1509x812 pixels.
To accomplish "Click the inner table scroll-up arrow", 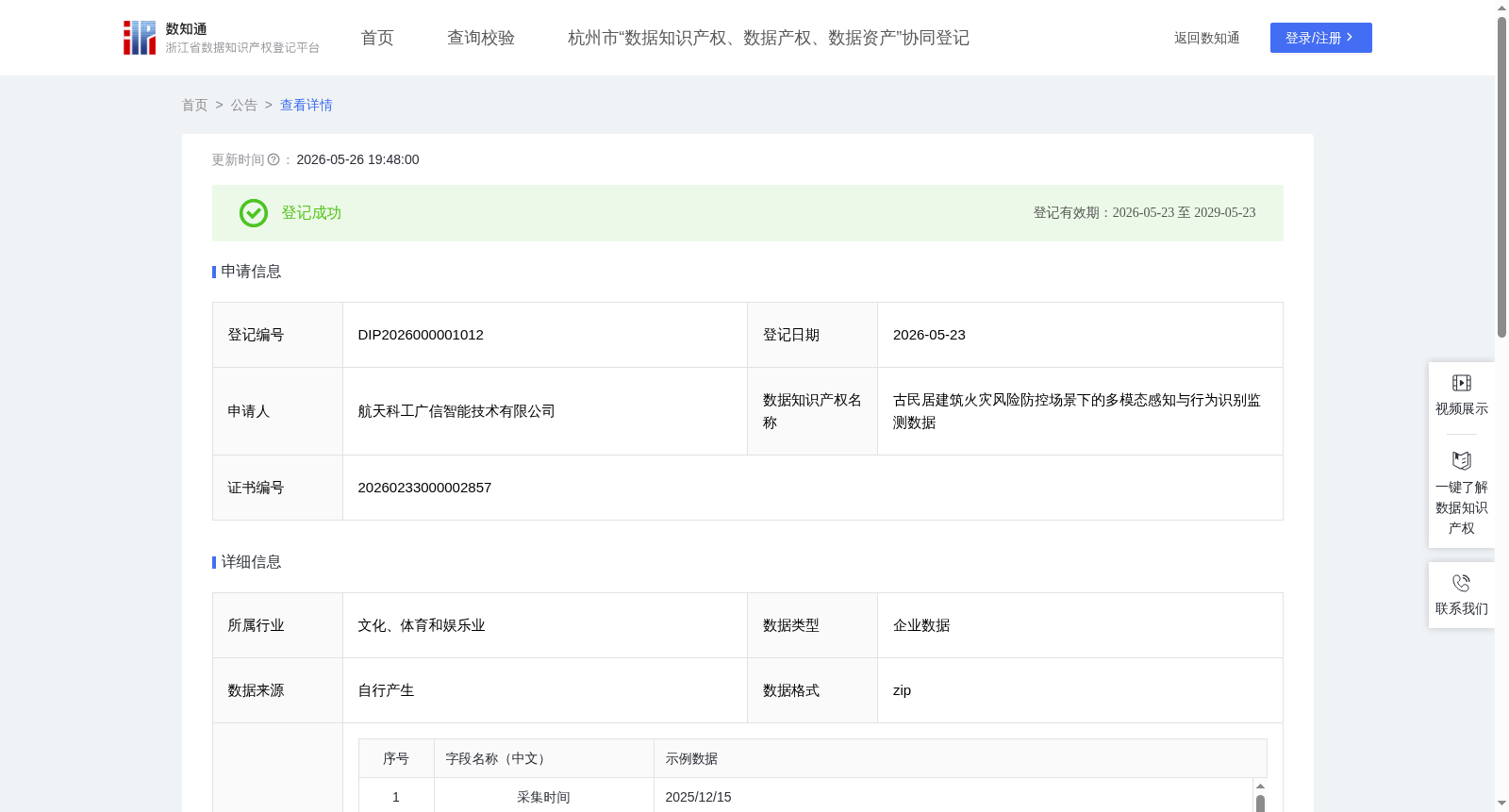I will coord(1260,786).
